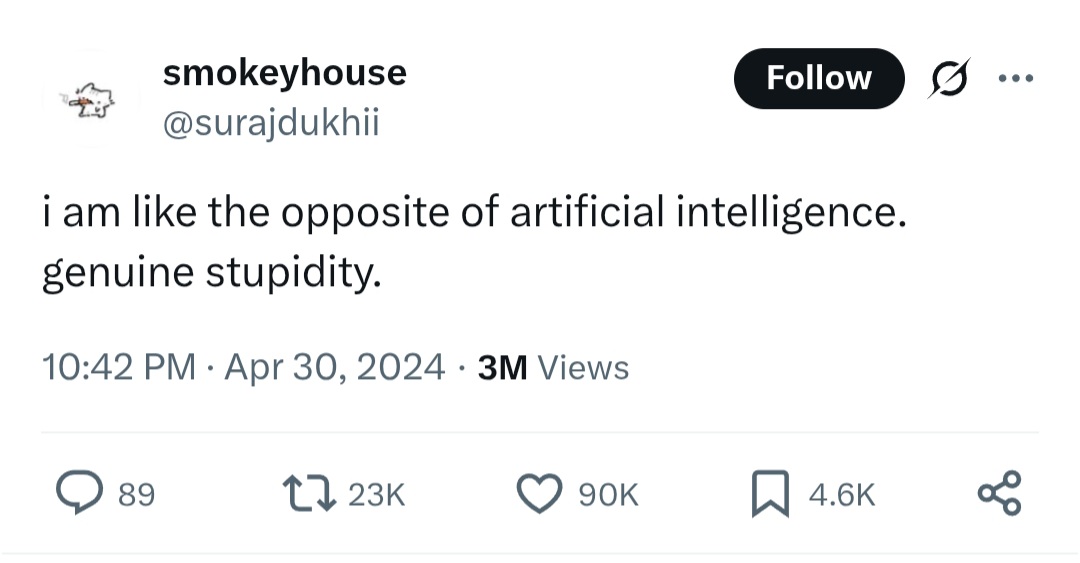The height and width of the screenshot is (563, 1080).
Task: Click the 10:42 PM timestamp
Action: (x=118, y=368)
